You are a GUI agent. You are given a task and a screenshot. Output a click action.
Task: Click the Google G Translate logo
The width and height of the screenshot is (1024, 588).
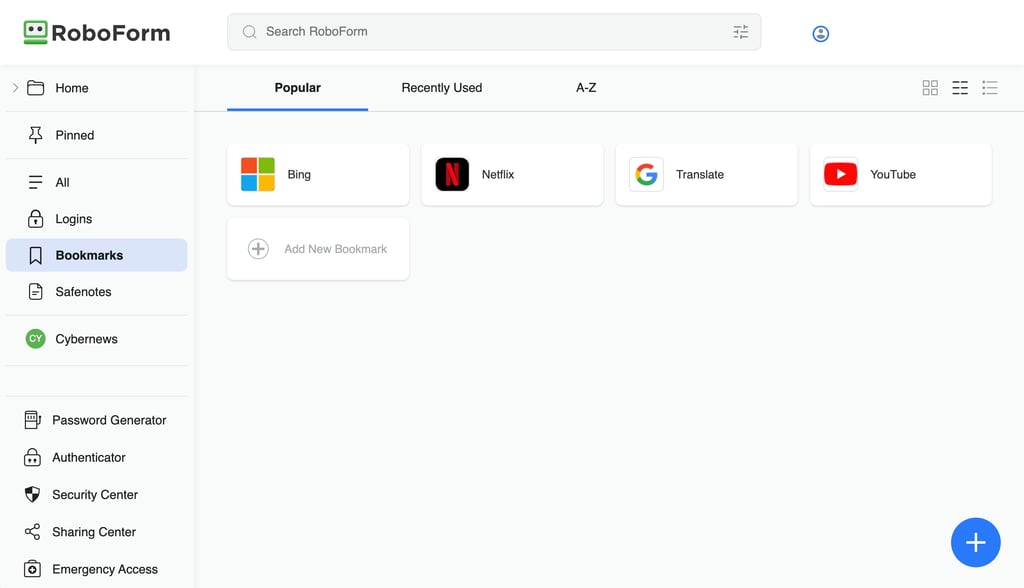647,174
